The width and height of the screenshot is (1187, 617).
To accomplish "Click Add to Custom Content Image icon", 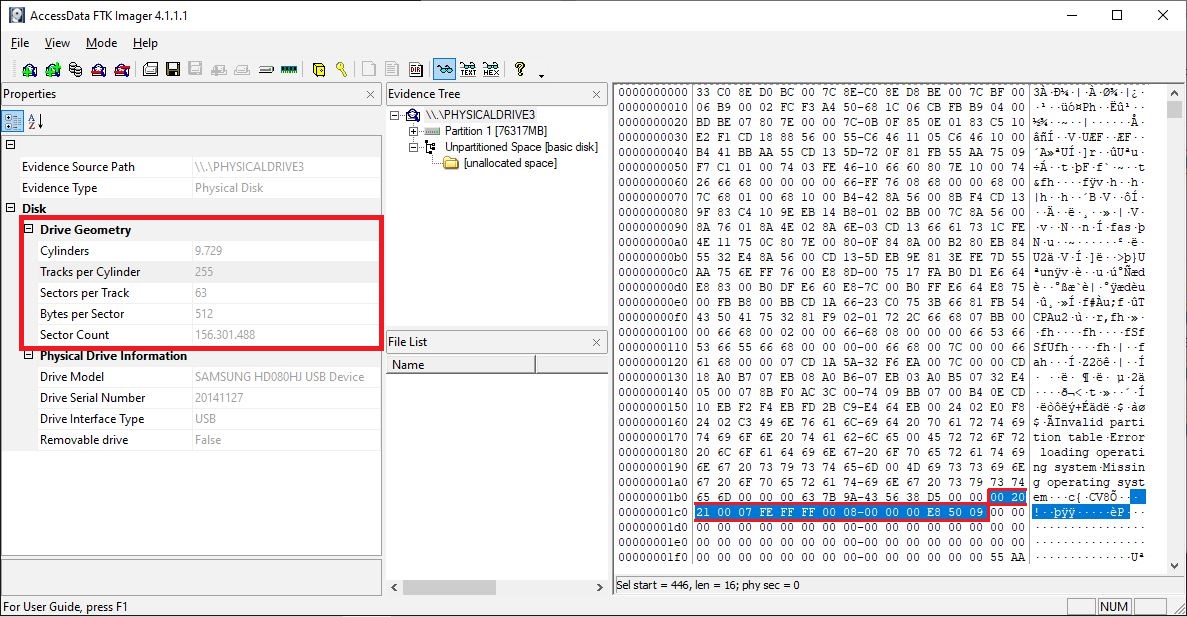I will 219,70.
